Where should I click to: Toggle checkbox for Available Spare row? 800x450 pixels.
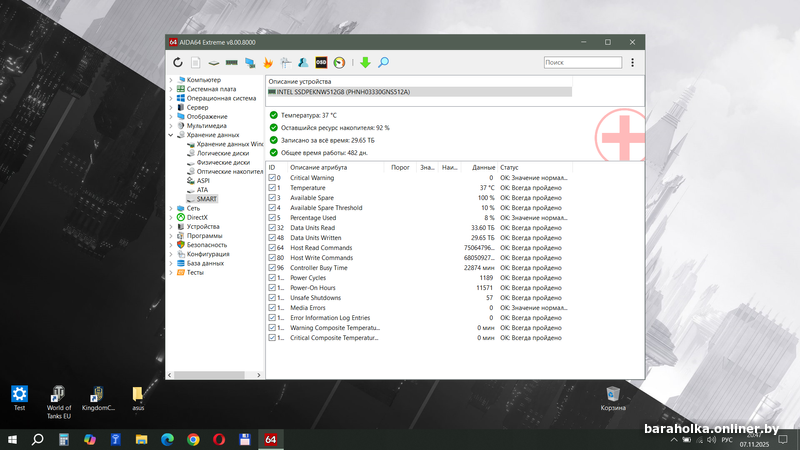pyautogui.click(x=272, y=197)
